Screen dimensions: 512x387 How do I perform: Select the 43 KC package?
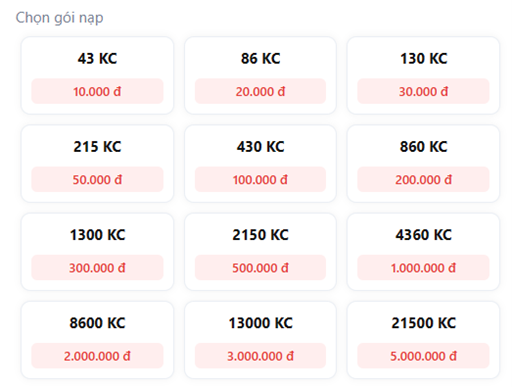[97, 75]
